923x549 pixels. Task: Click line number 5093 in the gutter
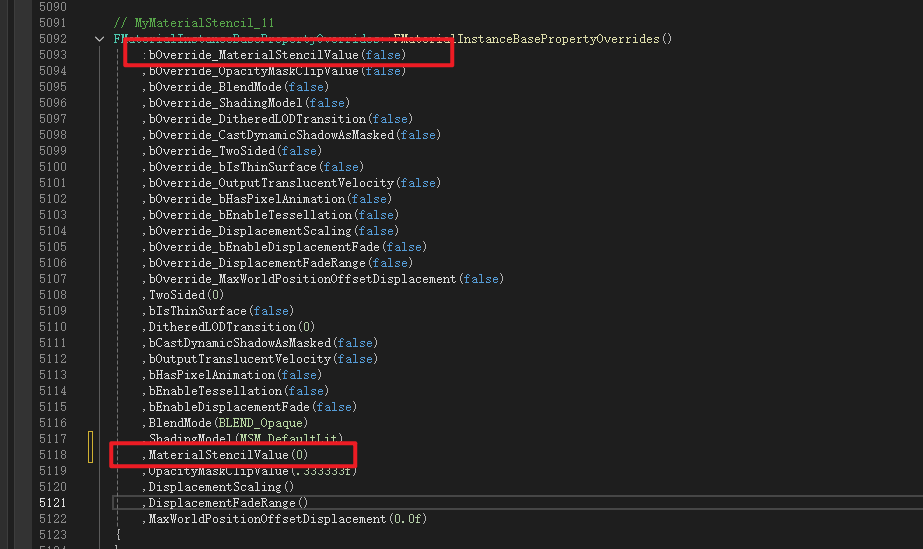pos(52,55)
